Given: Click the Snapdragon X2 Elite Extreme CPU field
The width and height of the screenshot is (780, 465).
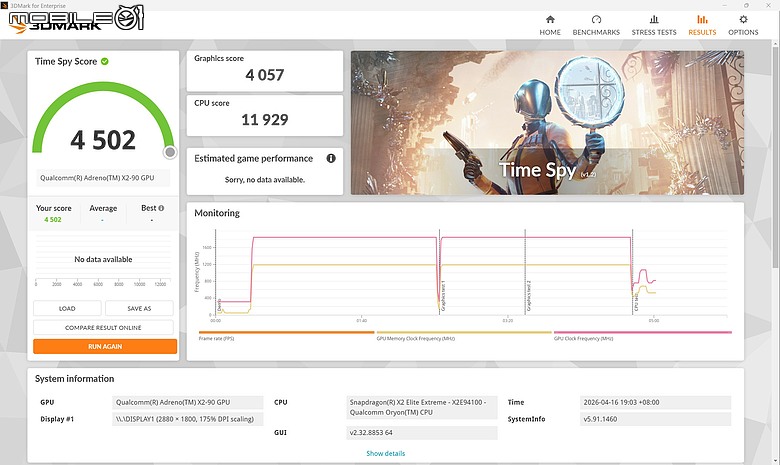Looking at the screenshot, I should (422, 407).
